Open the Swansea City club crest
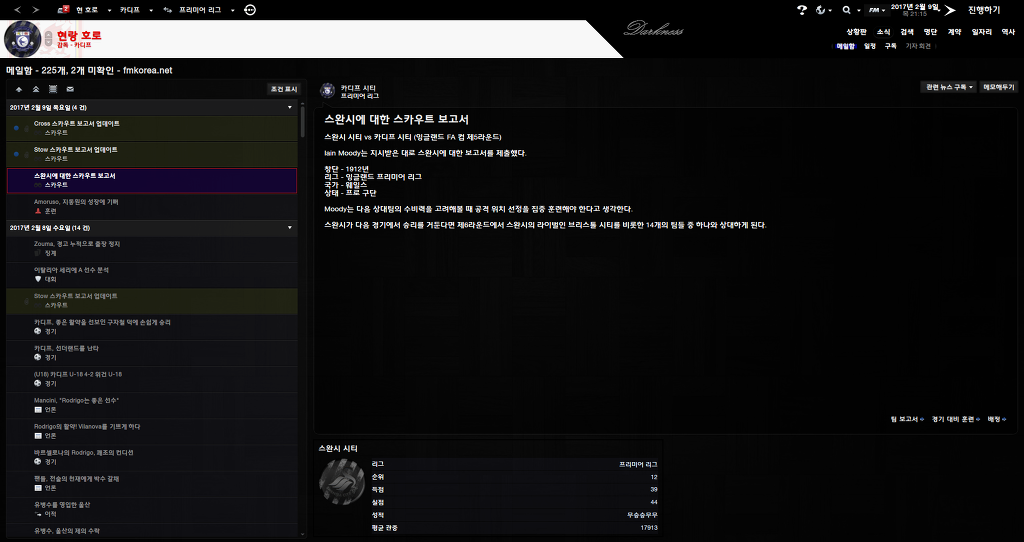Viewport: 1024px width, 542px height. tap(340, 484)
